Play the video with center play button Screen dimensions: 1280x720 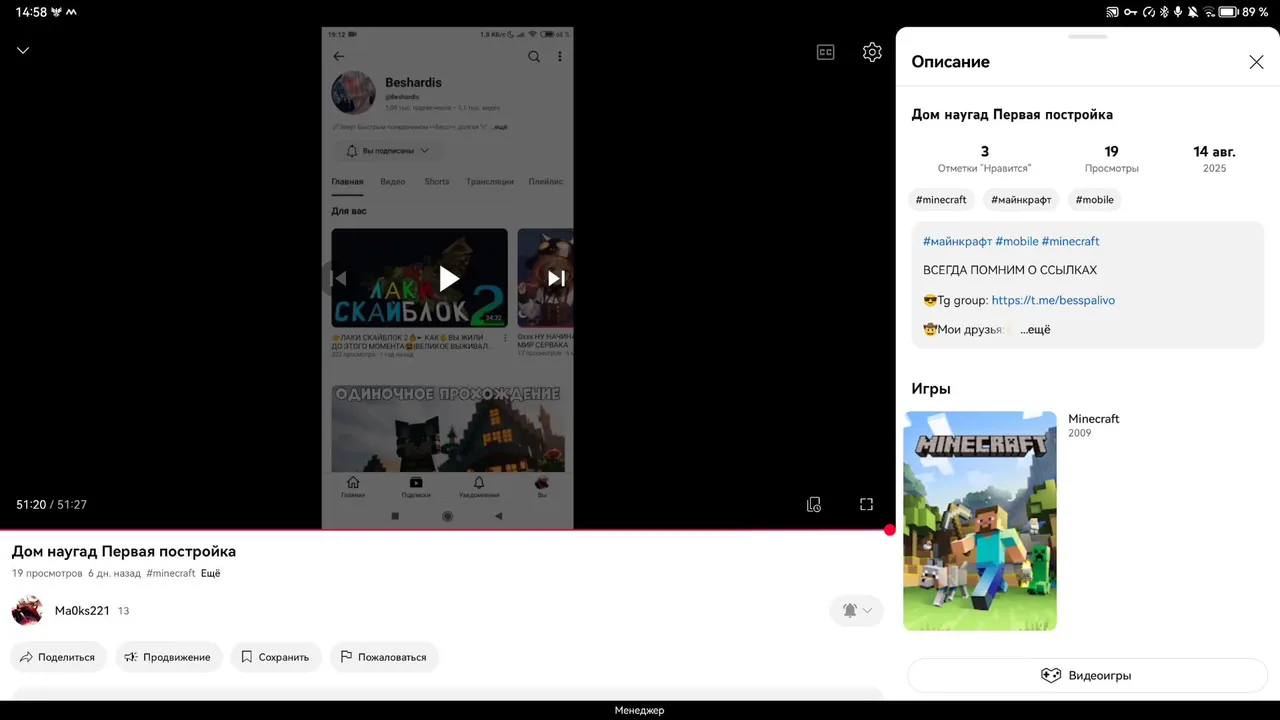tap(449, 278)
